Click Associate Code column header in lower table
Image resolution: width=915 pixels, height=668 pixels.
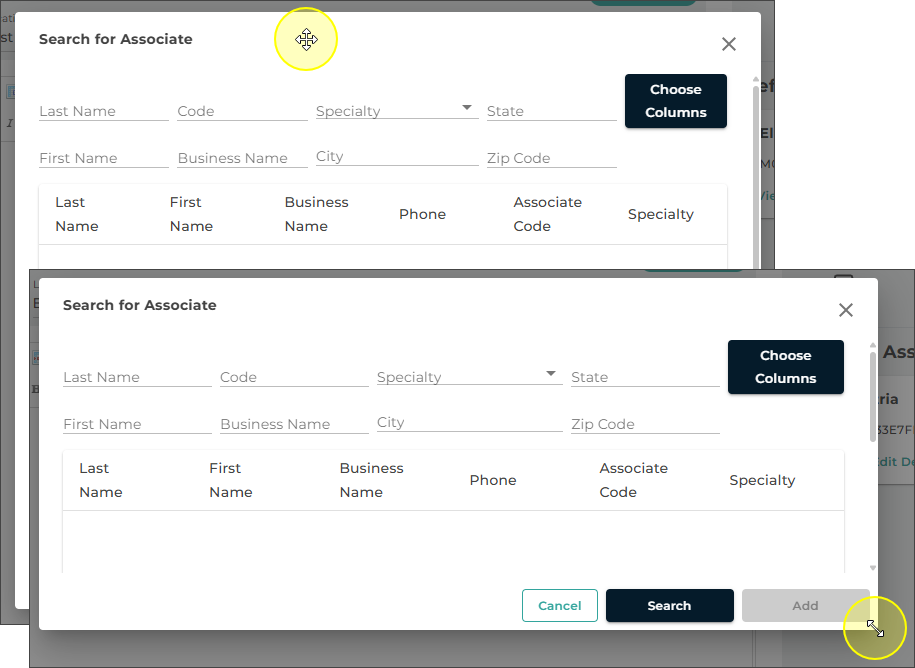pos(633,480)
